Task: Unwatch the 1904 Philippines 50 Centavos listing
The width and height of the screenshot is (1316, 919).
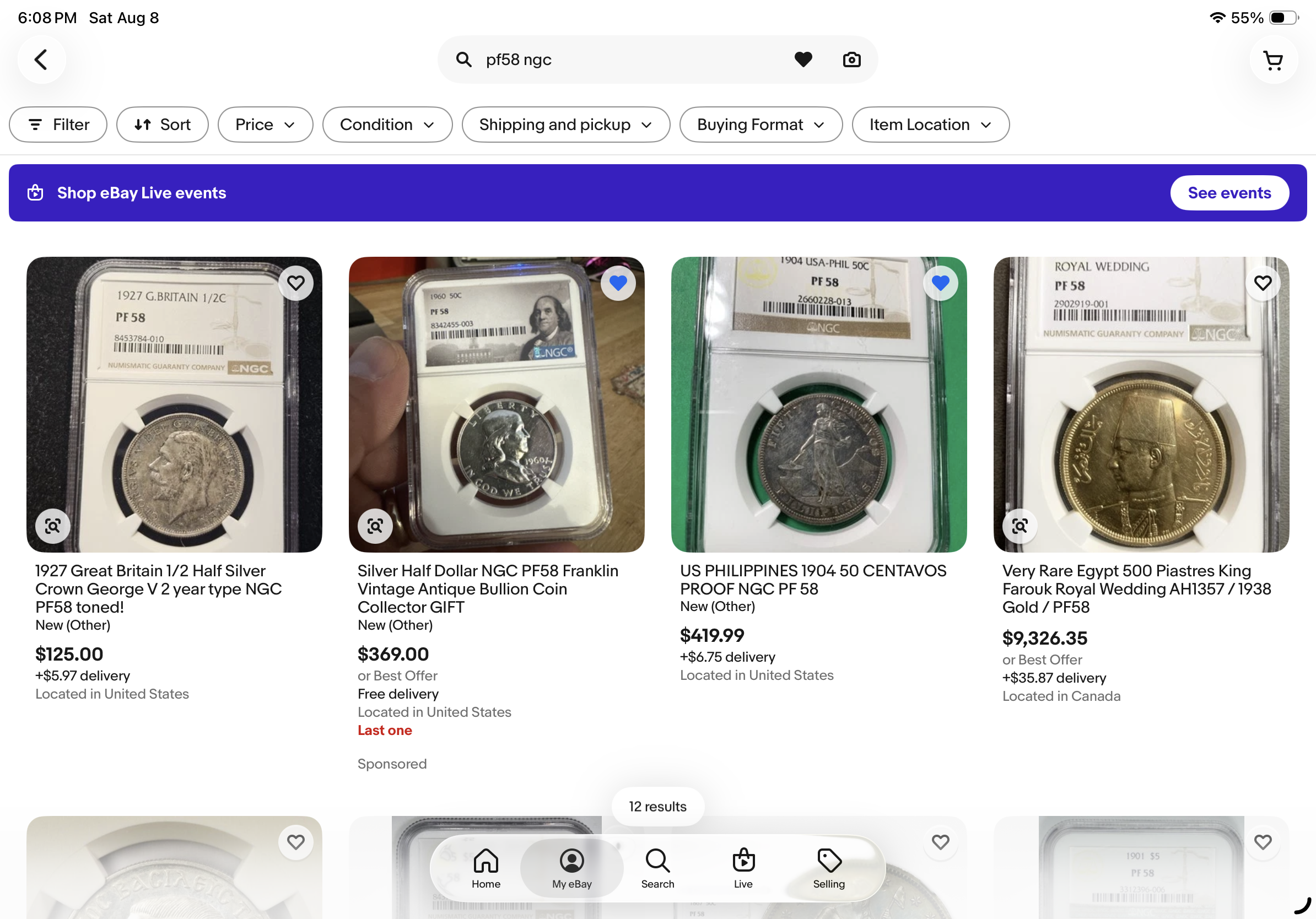Action: click(940, 283)
